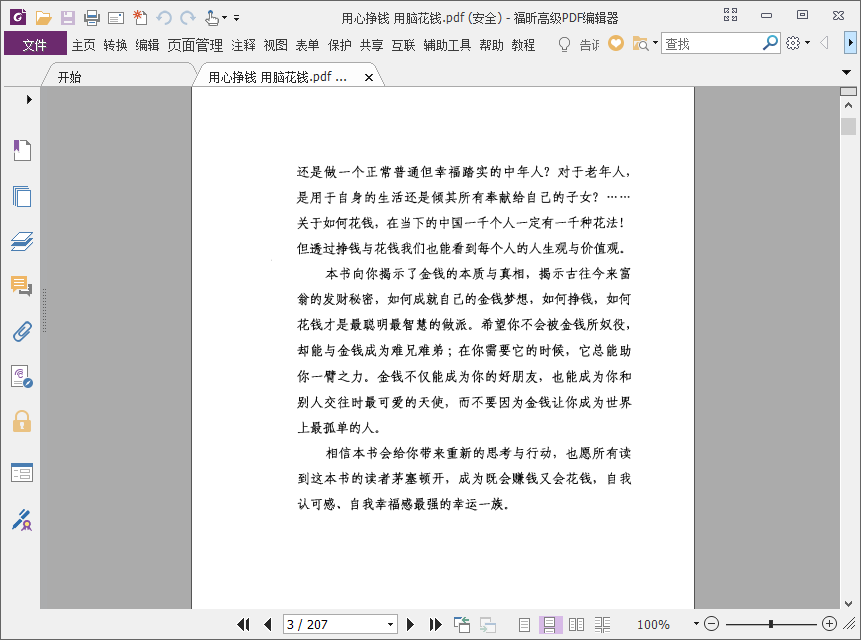Go to the next page
This screenshot has width=861, height=640.
click(410, 624)
